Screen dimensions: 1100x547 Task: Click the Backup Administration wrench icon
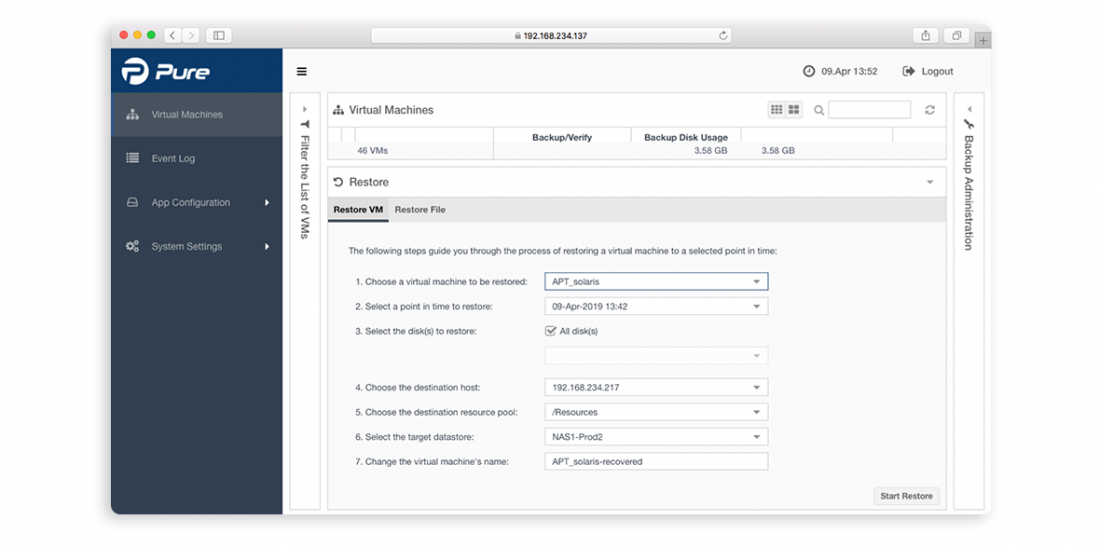(969, 124)
